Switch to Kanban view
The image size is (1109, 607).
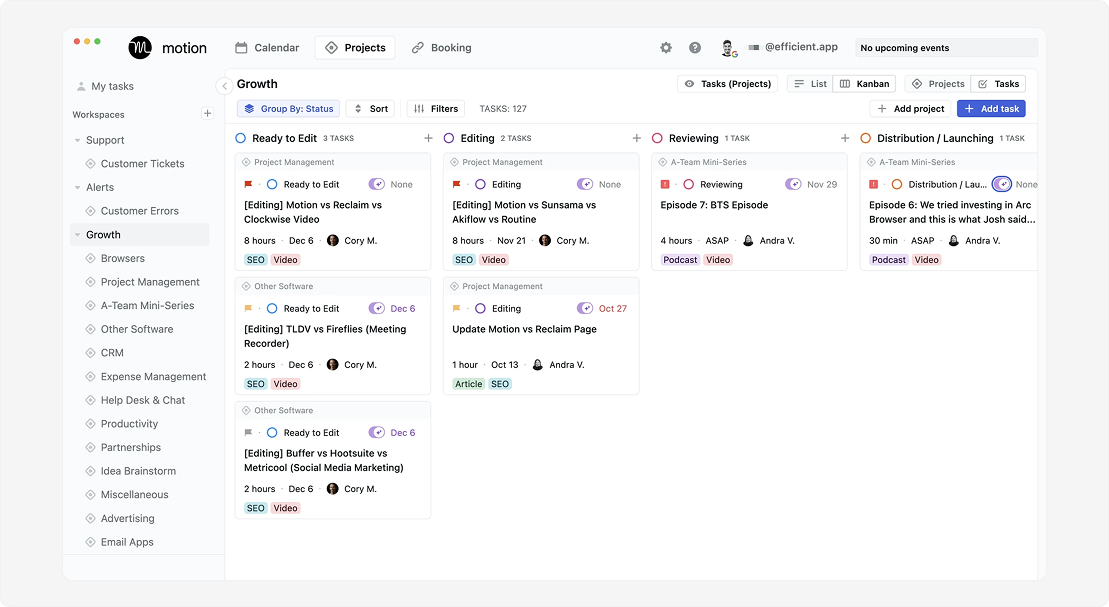click(864, 83)
